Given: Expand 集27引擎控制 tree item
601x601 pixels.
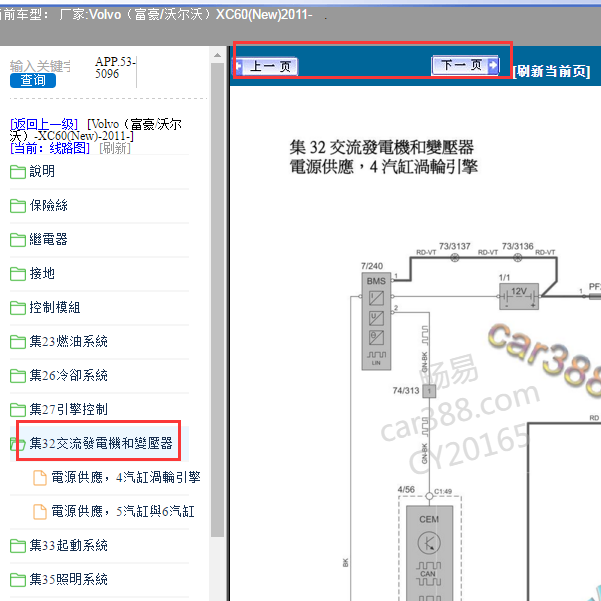Looking at the screenshot, I should pyautogui.click(x=69, y=409).
